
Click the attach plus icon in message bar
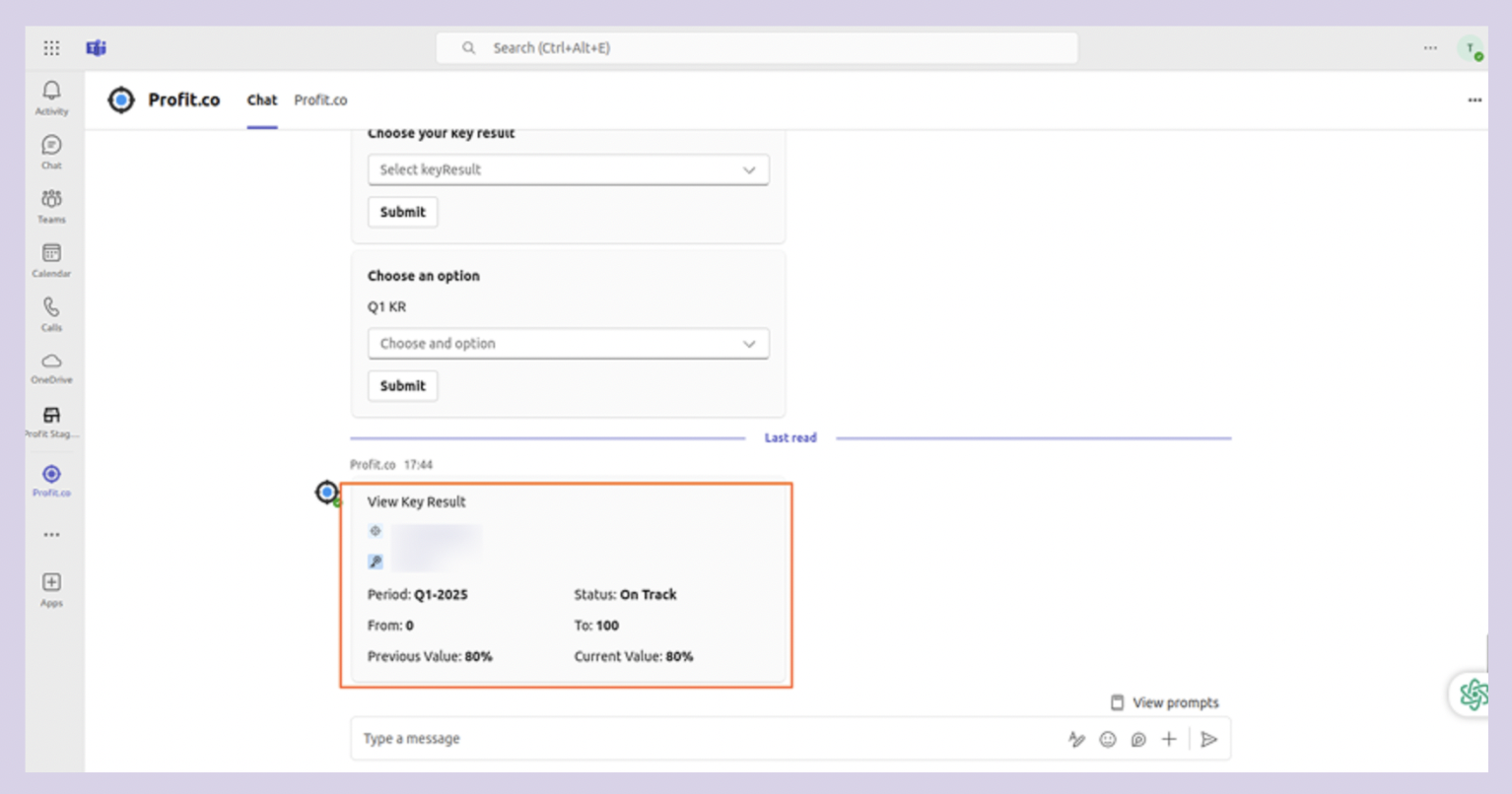tap(1169, 739)
